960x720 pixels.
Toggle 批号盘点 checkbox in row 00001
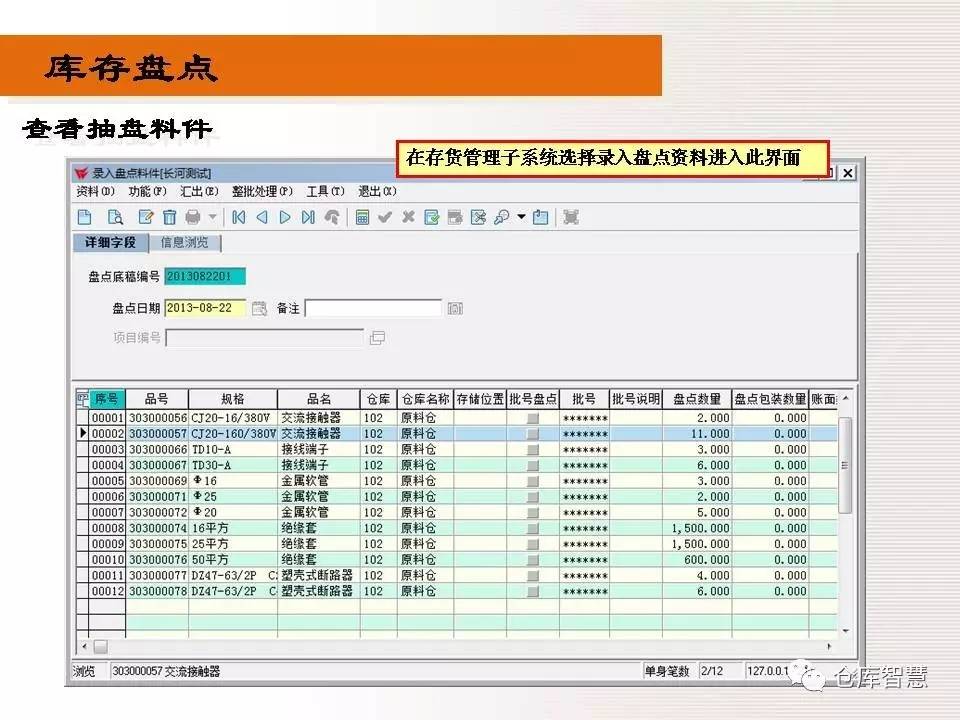(x=533, y=418)
